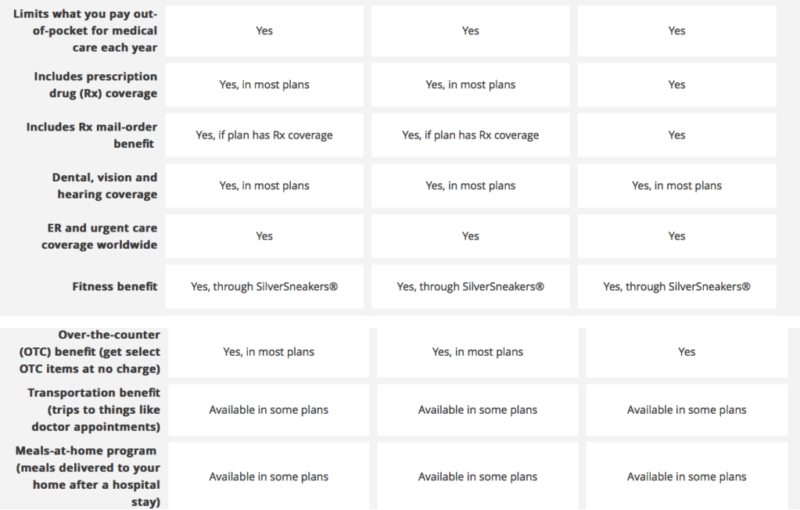Click the first "Yes, through SilverSneakers®" cell in Fitness row
Image resolution: width=800 pixels, height=510 pixels.
tap(264, 287)
